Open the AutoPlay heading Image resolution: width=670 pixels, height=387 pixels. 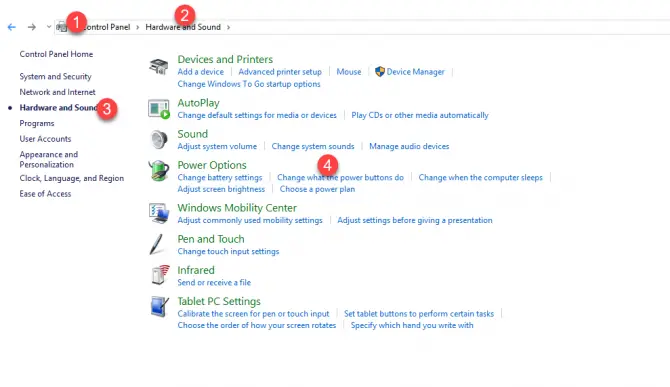198,103
